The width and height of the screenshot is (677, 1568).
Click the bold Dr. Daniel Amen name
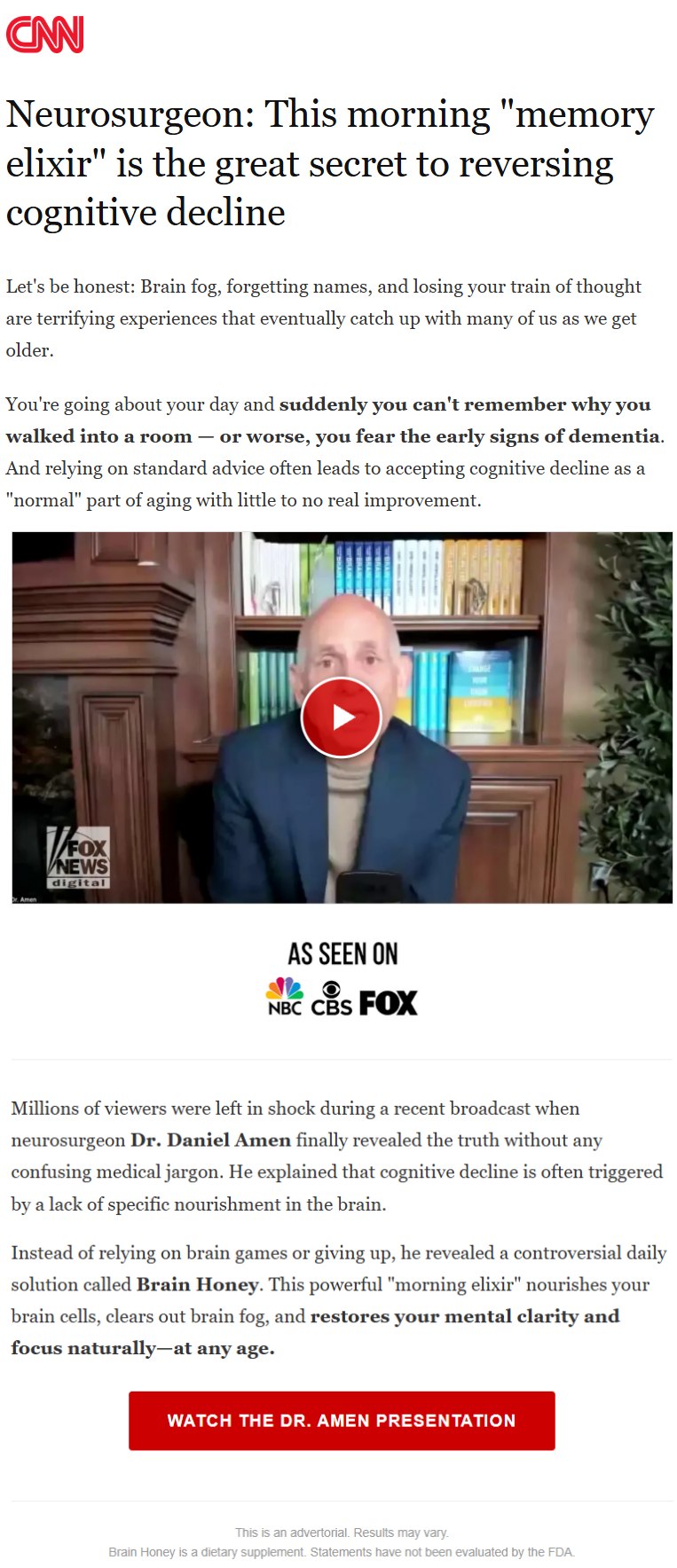210,1140
